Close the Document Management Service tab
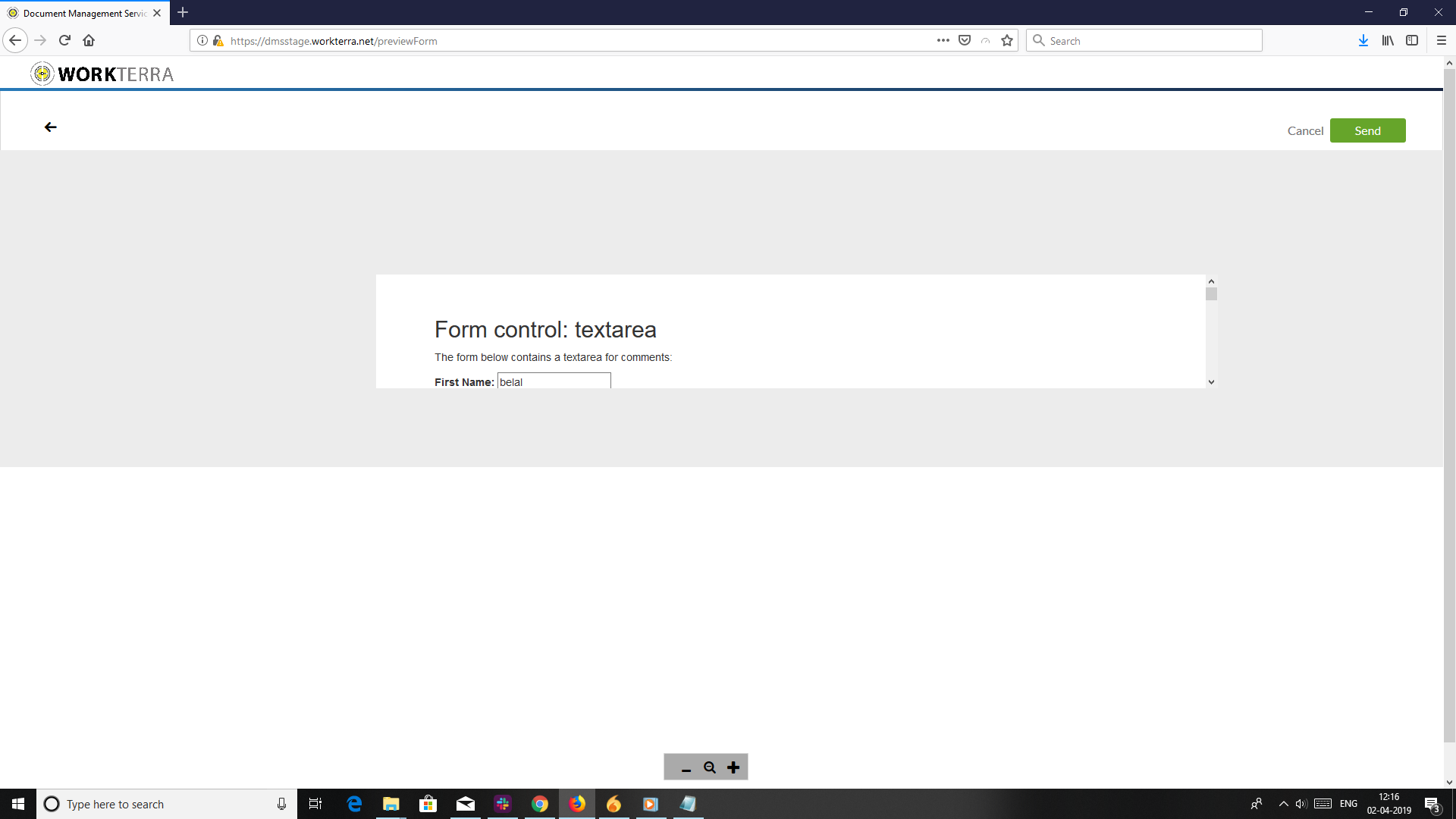The image size is (1456, 819). 157,13
